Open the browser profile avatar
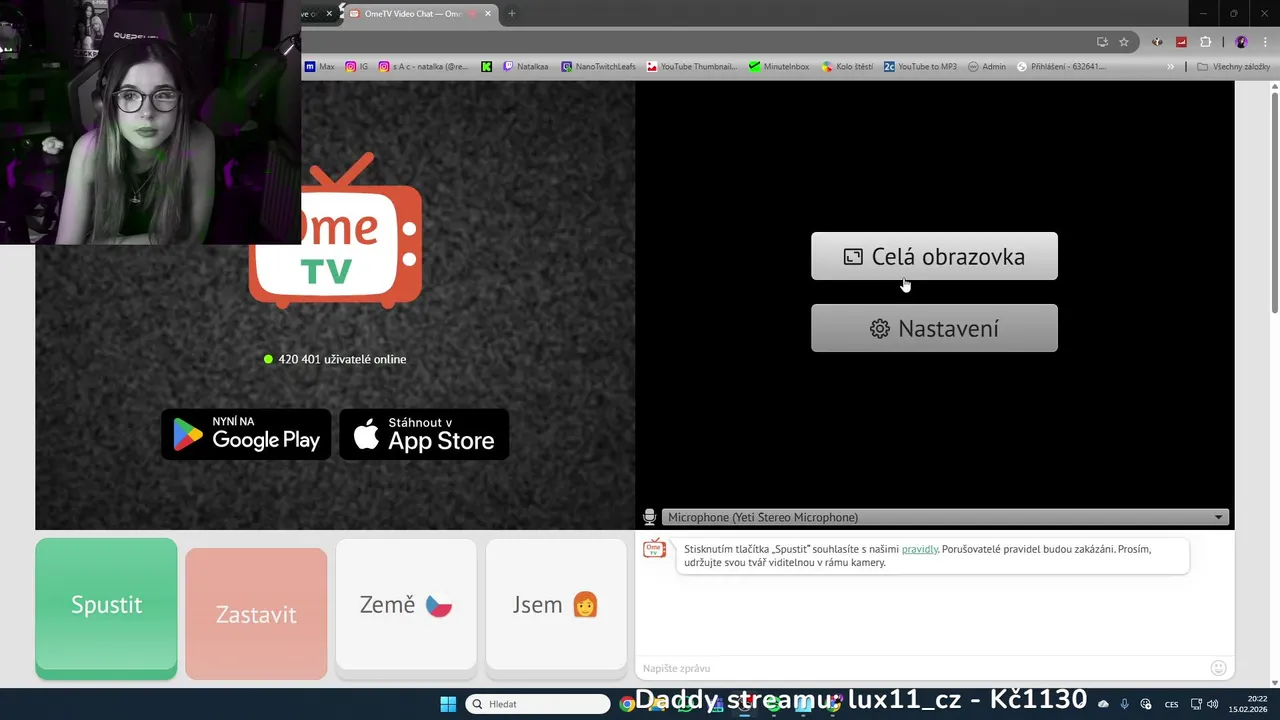 (x=1241, y=42)
